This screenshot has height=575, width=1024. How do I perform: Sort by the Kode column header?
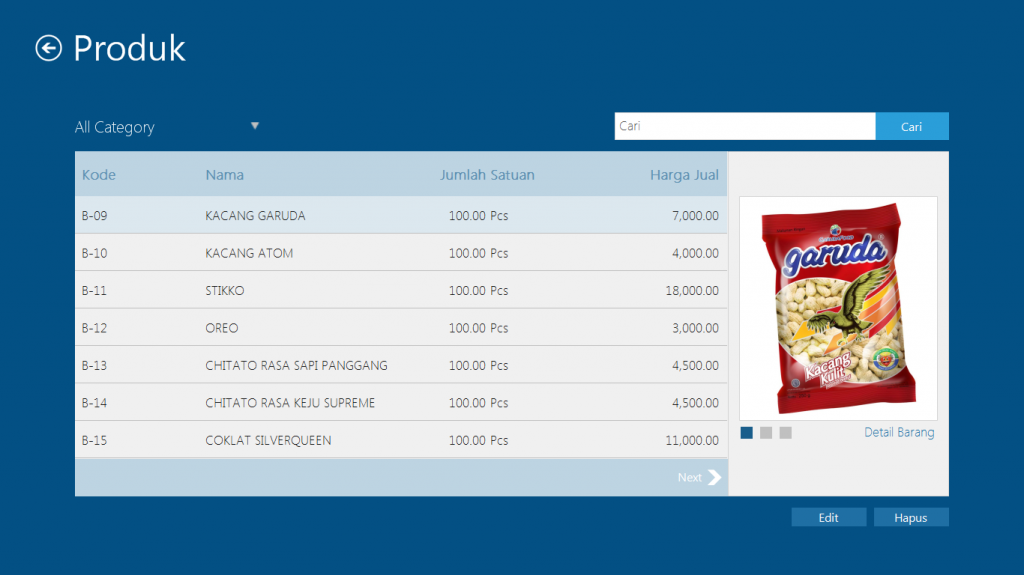click(99, 175)
